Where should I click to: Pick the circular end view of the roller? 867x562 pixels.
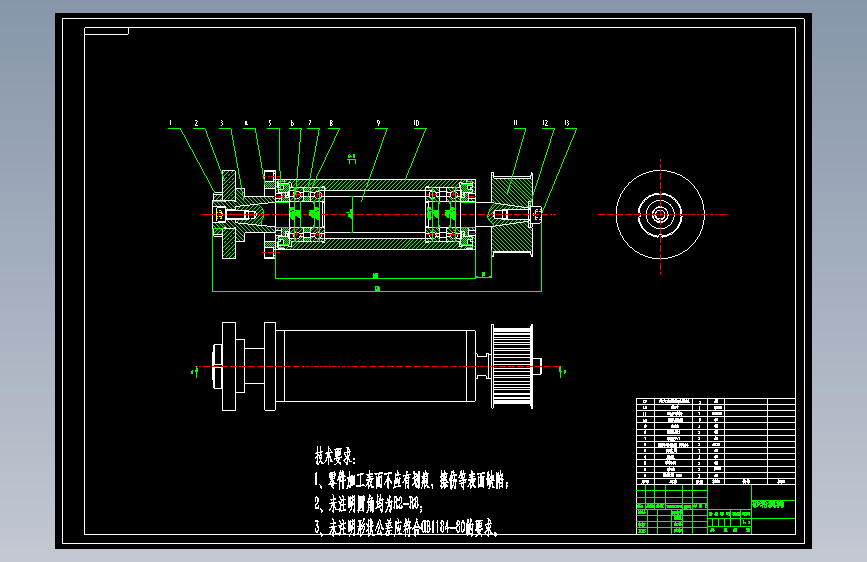click(x=660, y=215)
